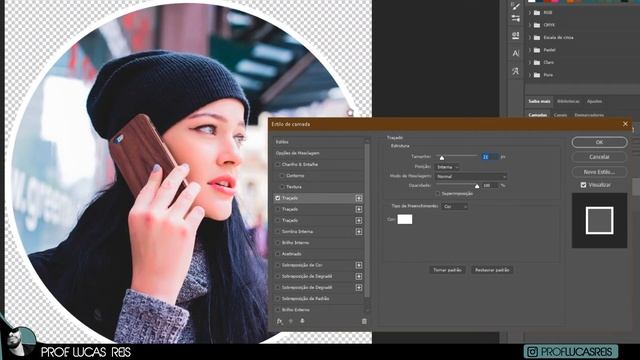Click the move effect up arrow icon
Screen dimensions: 640x360
tap(291, 321)
